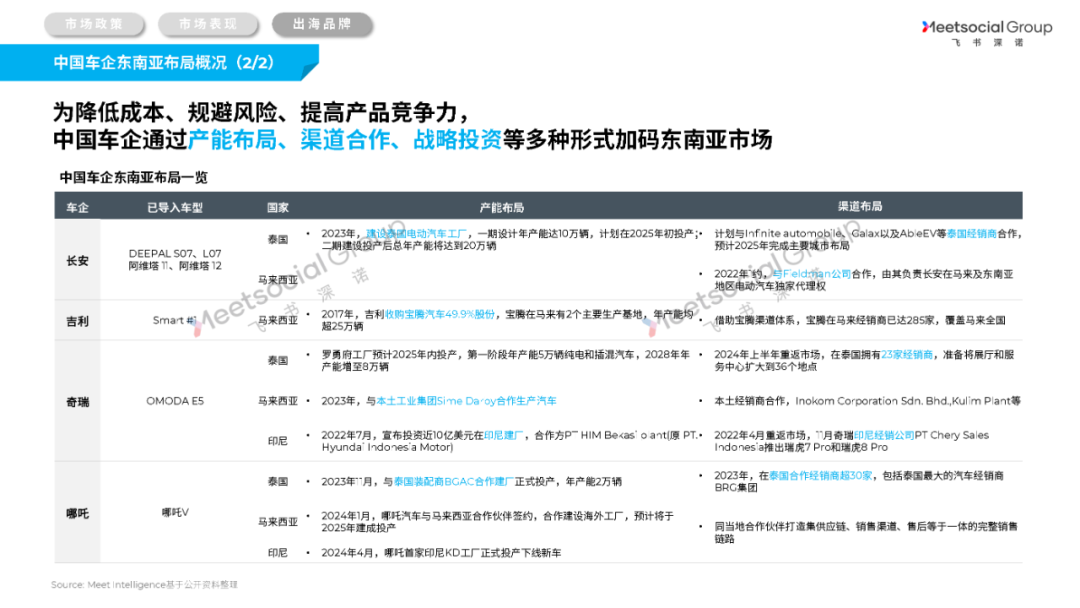The width and height of the screenshot is (1080, 608).
Task: Click the blue text 本土工业集团Sime Darby合作生产汽车
Action: point(466,401)
